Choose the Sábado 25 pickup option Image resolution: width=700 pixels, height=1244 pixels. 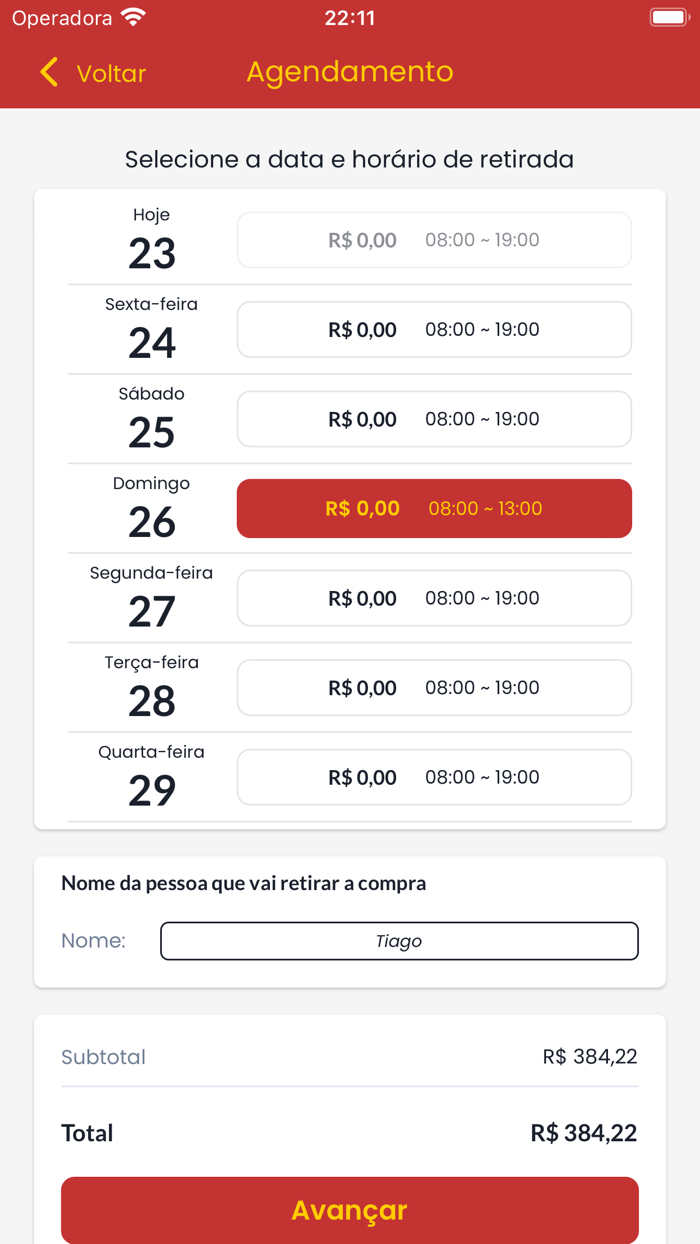(x=434, y=418)
